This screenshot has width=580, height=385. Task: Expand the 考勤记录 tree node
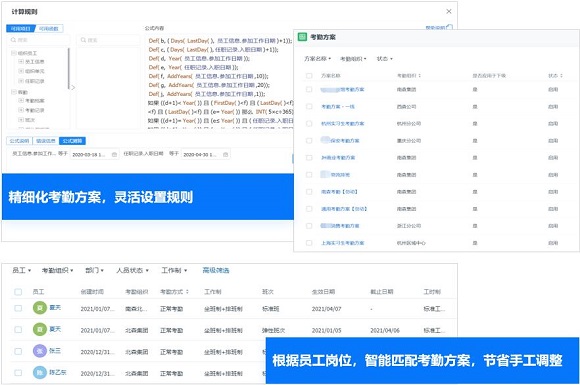tap(21, 110)
